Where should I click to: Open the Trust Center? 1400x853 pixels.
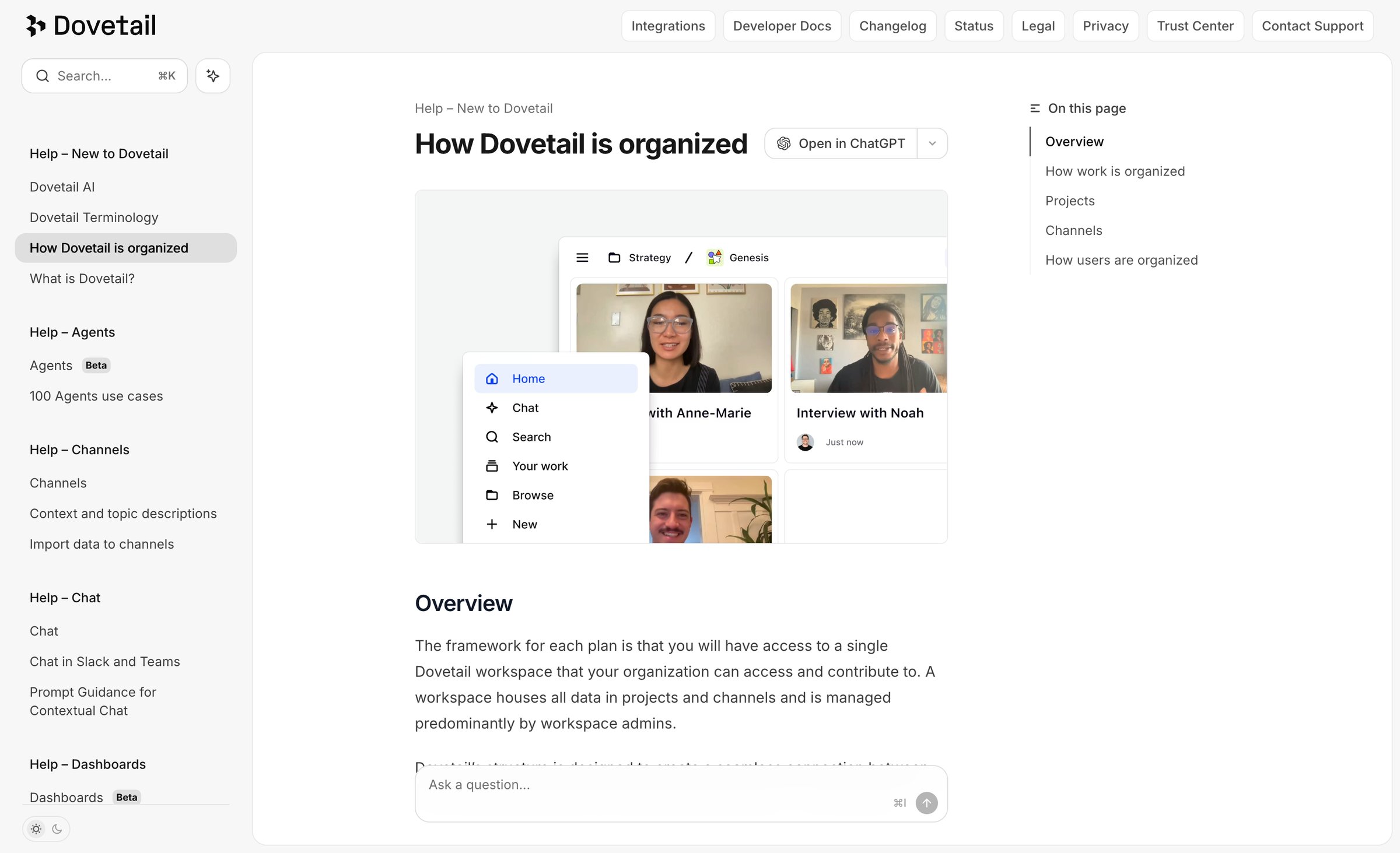pos(1195,26)
